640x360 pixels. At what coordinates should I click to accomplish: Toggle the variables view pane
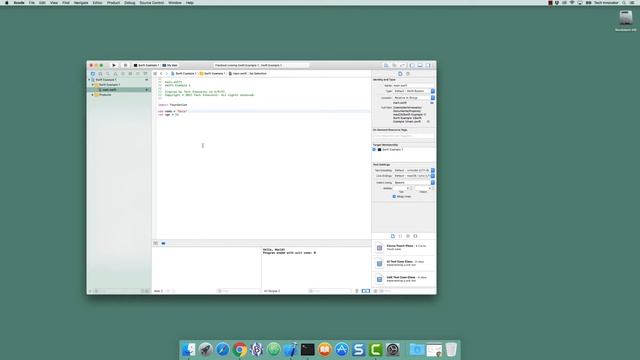[364, 291]
